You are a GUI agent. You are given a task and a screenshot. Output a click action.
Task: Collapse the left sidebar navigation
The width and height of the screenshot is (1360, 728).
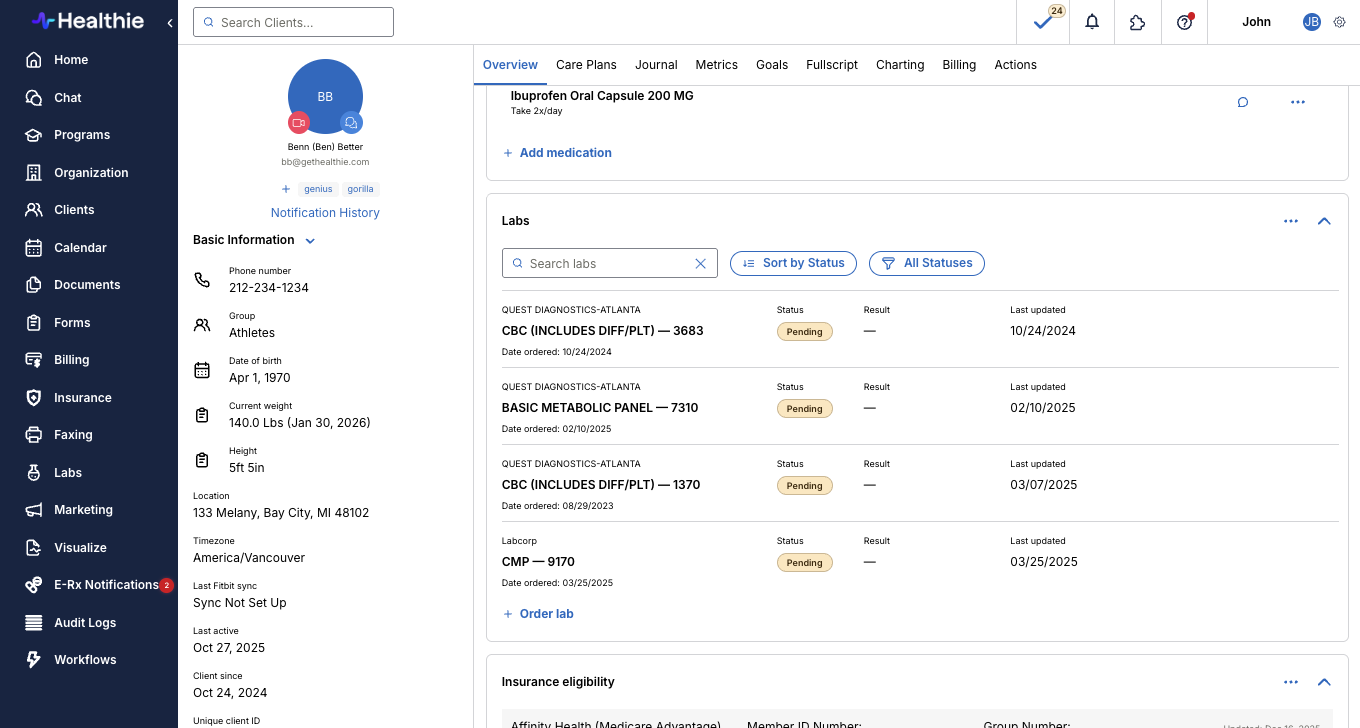click(170, 22)
